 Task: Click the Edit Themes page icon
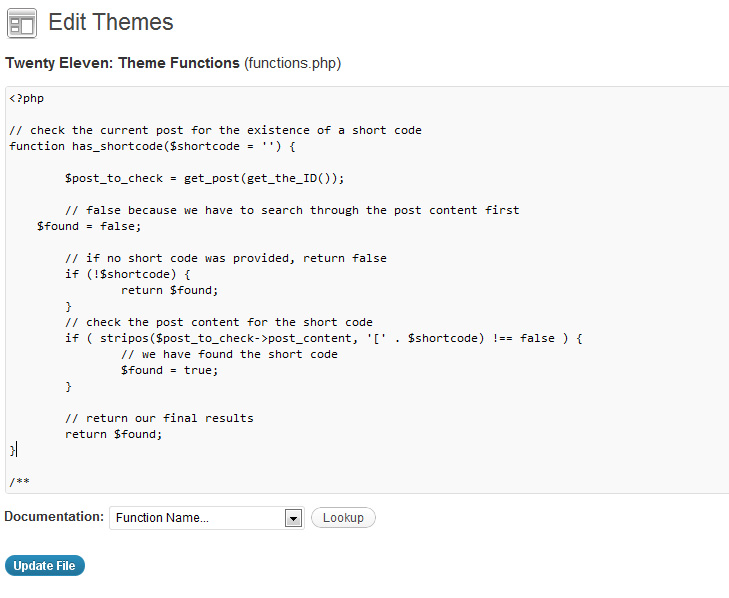tap(22, 23)
